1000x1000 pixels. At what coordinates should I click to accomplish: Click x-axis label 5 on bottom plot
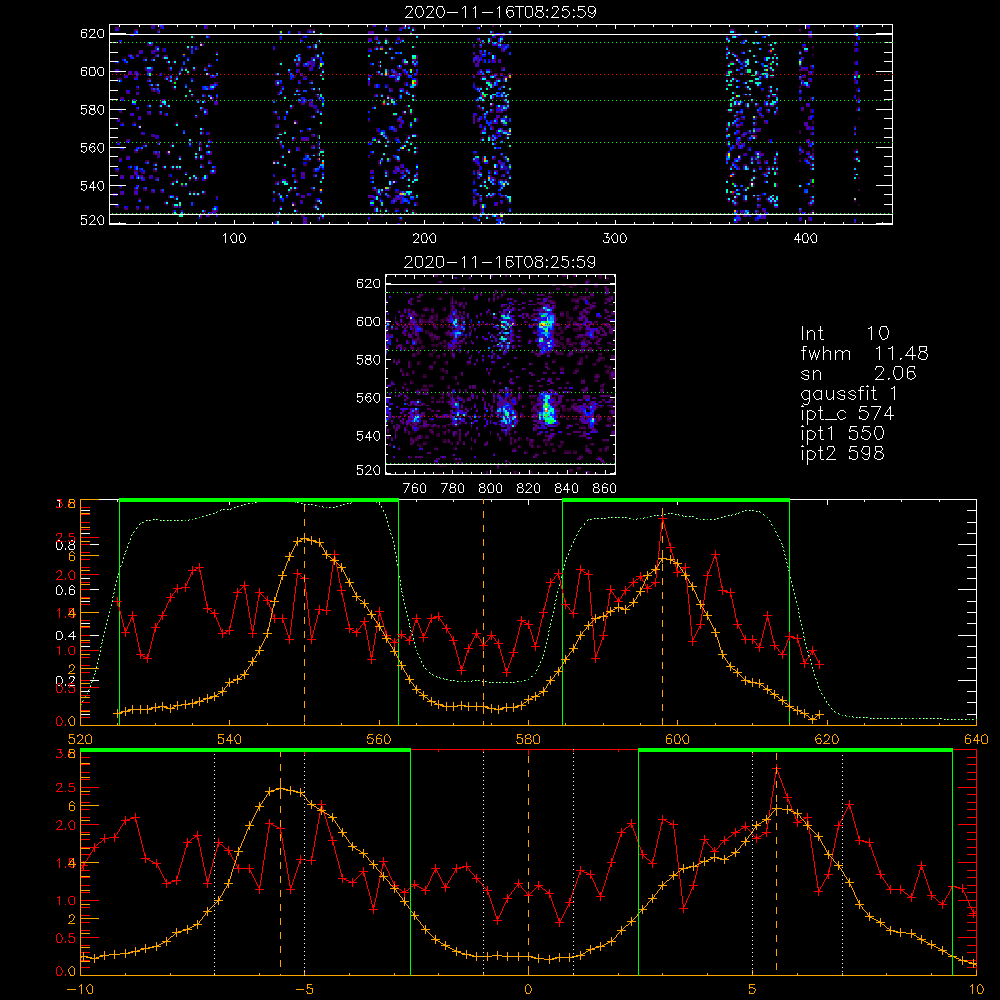pos(753,990)
